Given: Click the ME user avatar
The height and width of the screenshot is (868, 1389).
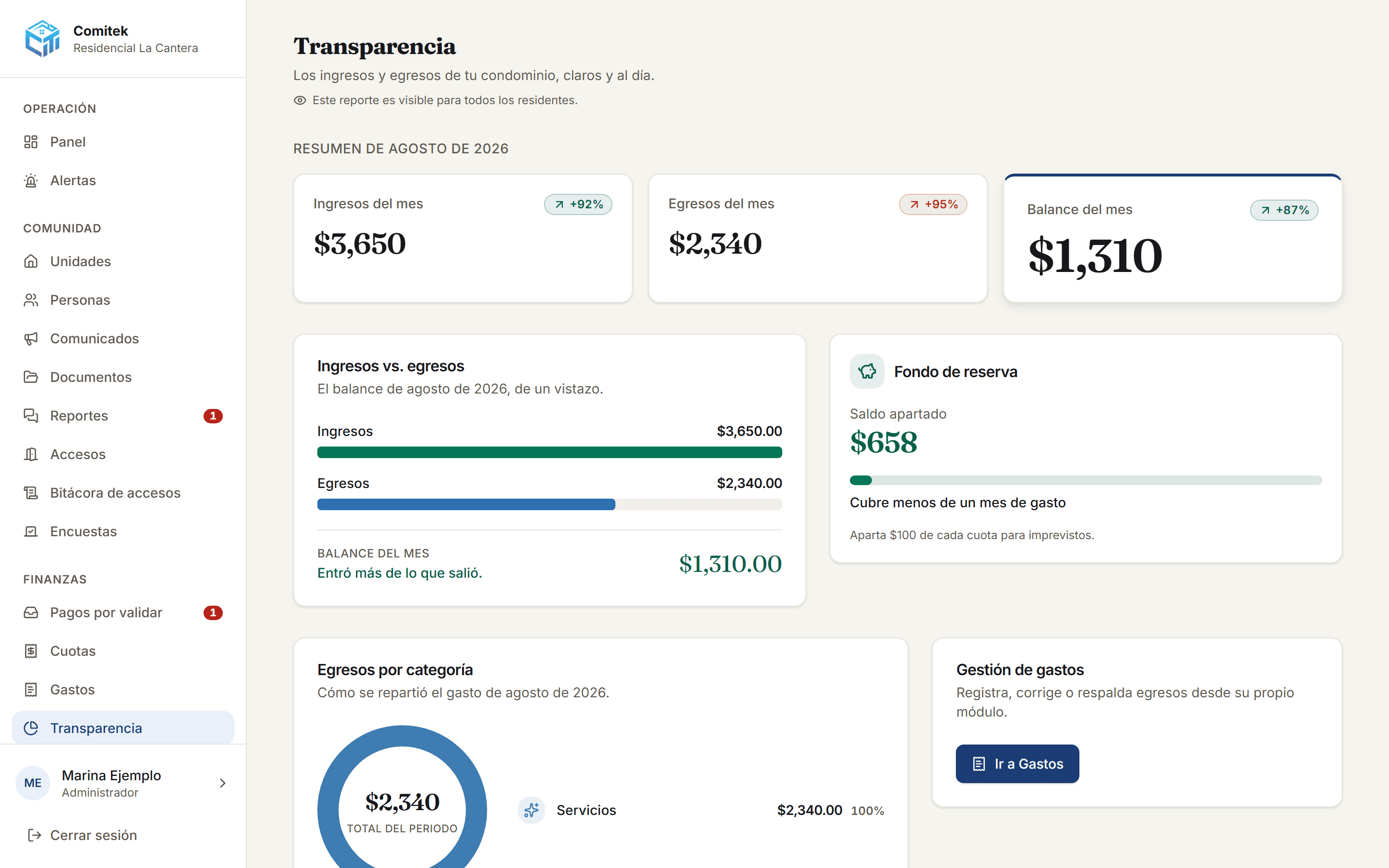Looking at the screenshot, I should [x=33, y=783].
